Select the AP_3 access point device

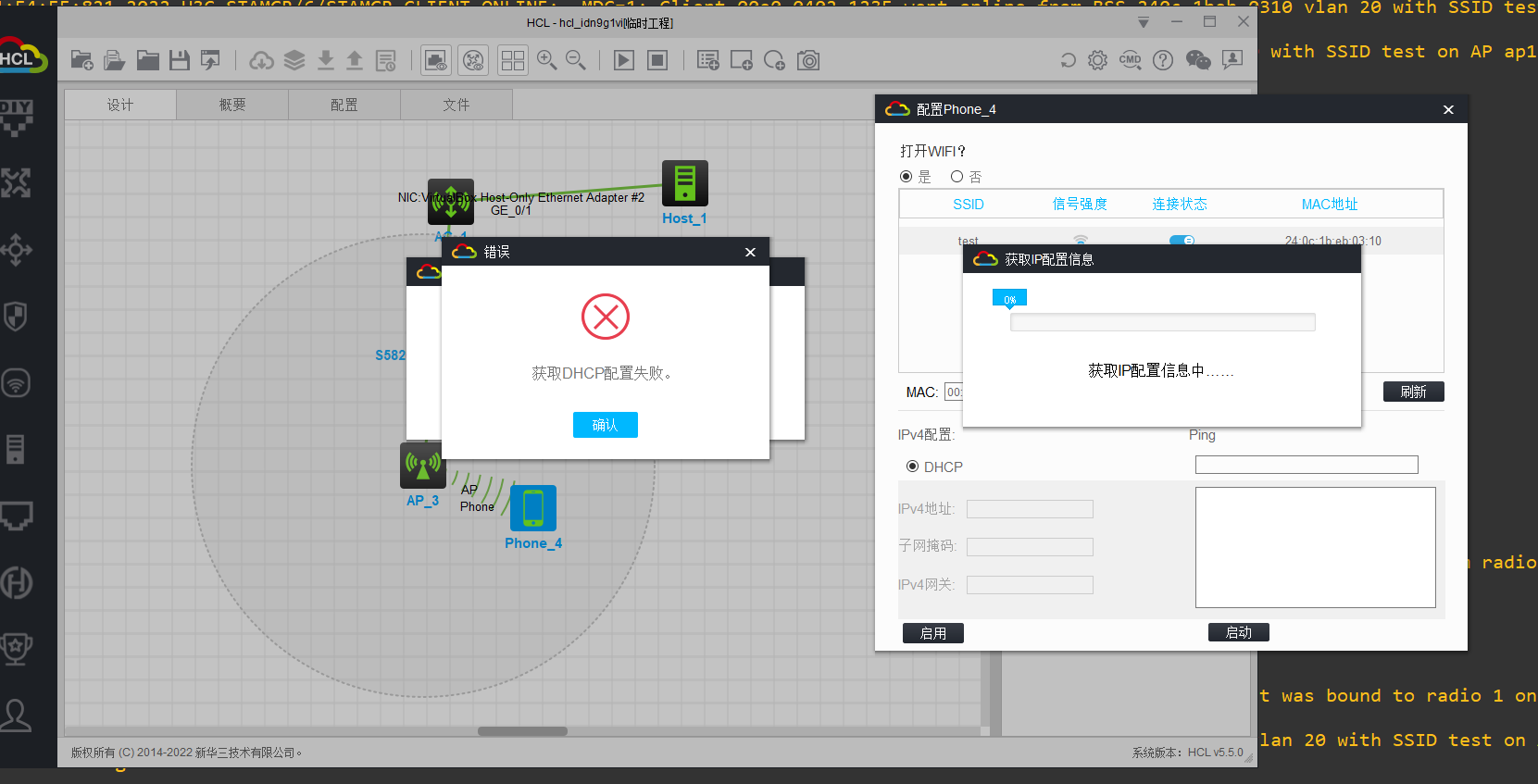[423, 466]
